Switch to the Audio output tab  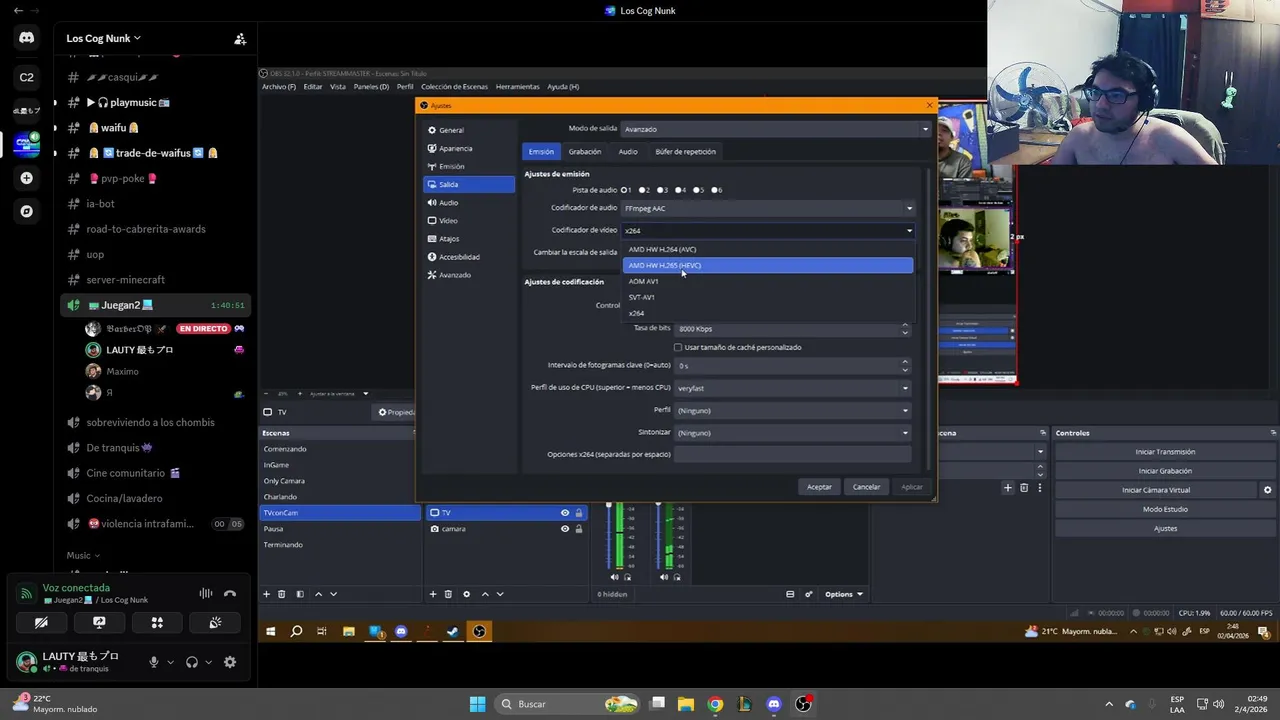(628, 152)
